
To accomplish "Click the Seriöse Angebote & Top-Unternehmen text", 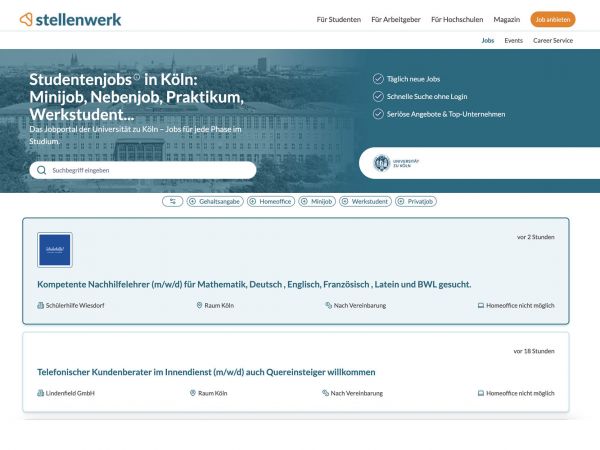I will (x=446, y=114).
